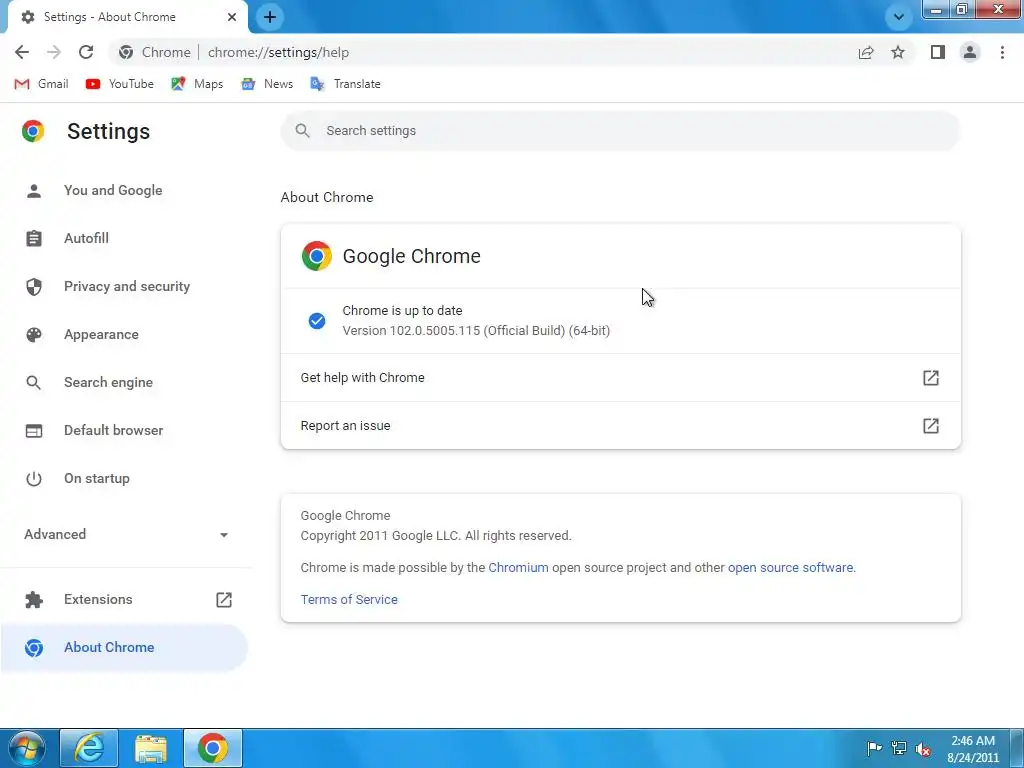Screen dimensions: 1024x768
Task: Click the Search settings field
Action: tap(620, 131)
